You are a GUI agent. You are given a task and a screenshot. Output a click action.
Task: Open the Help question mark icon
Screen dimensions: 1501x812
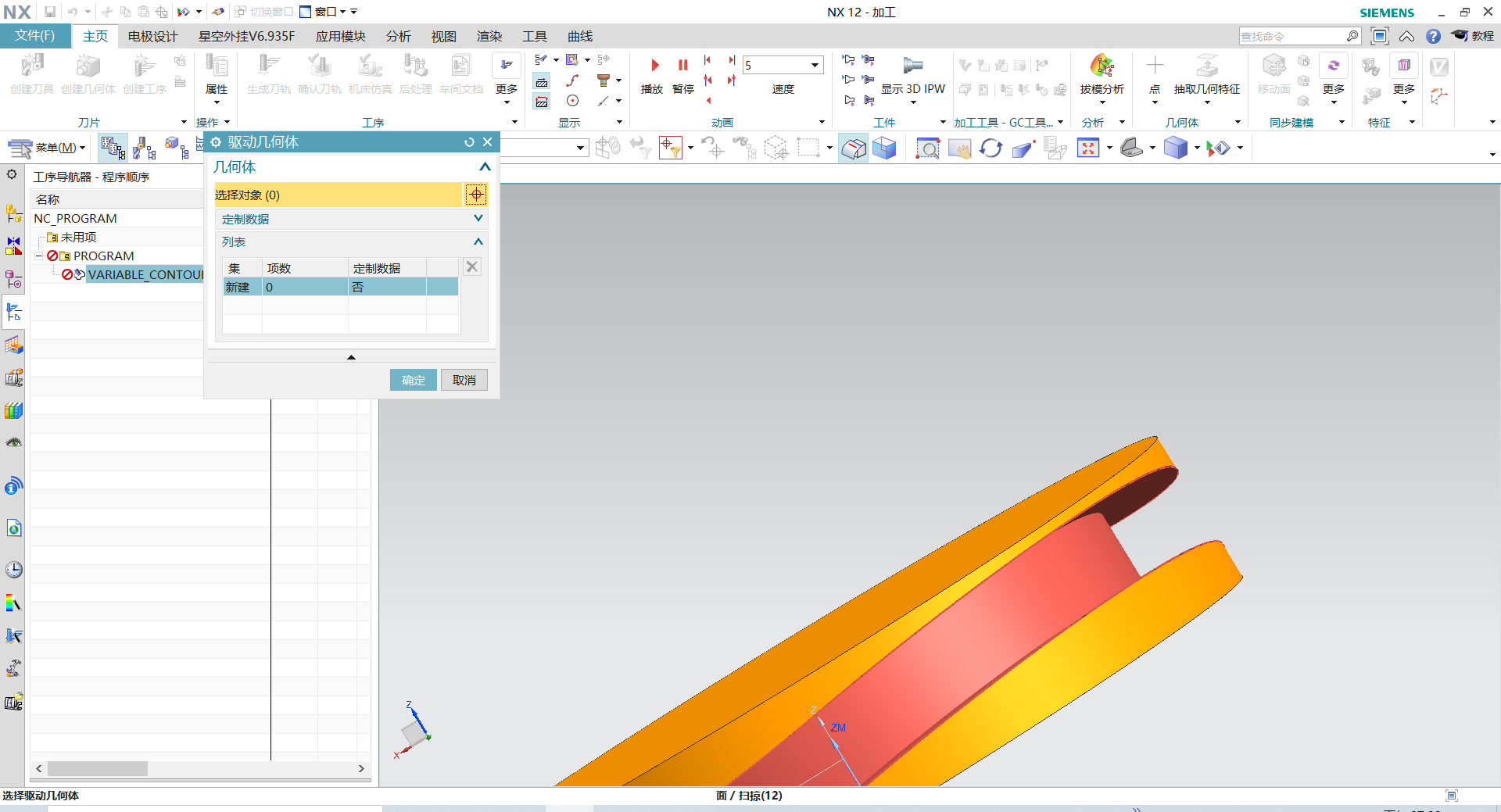pyautogui.click(x=1433, y=36)
